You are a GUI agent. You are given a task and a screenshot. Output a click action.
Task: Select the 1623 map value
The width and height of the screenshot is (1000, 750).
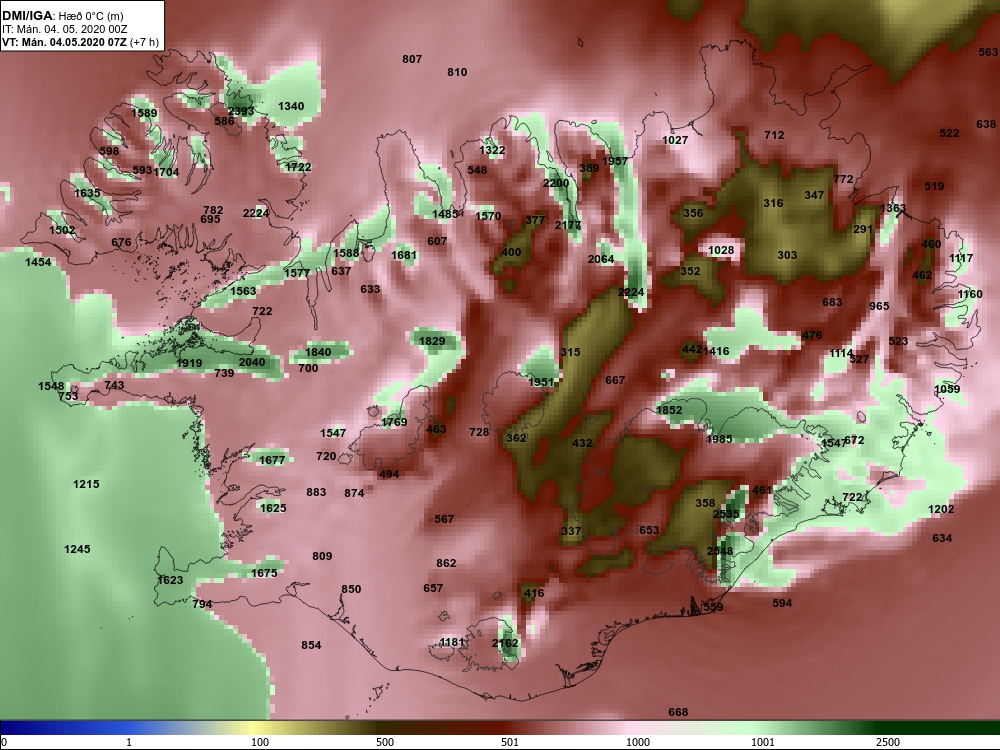[x=170, y=580]
